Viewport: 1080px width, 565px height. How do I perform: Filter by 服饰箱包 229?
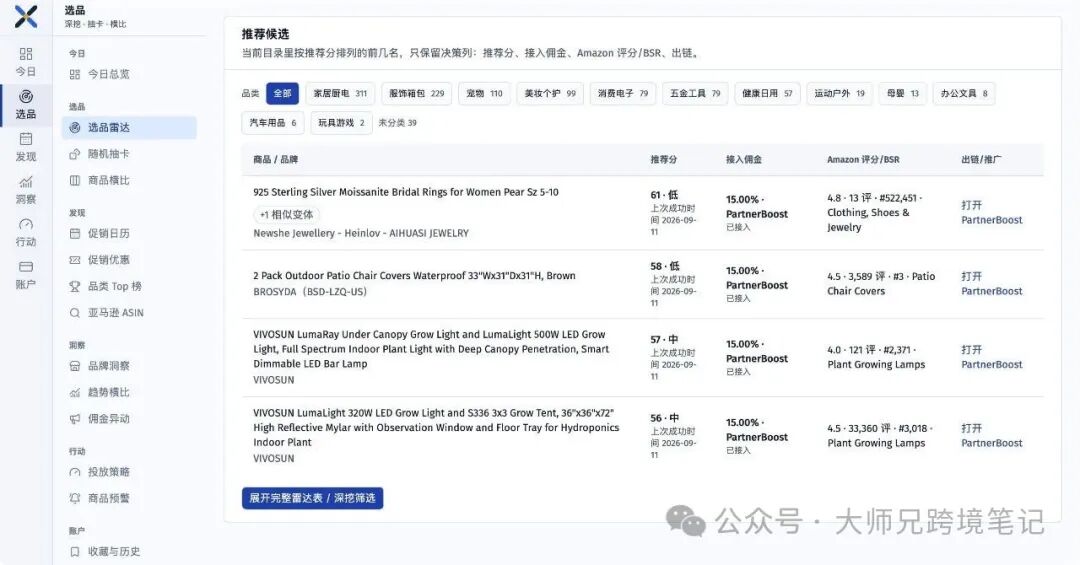click(417, 94)
